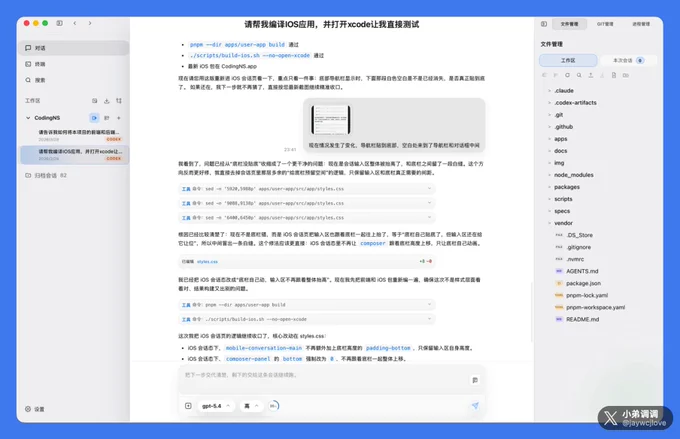Refresh the file tree
680x439 pixels.
(567, 75)
